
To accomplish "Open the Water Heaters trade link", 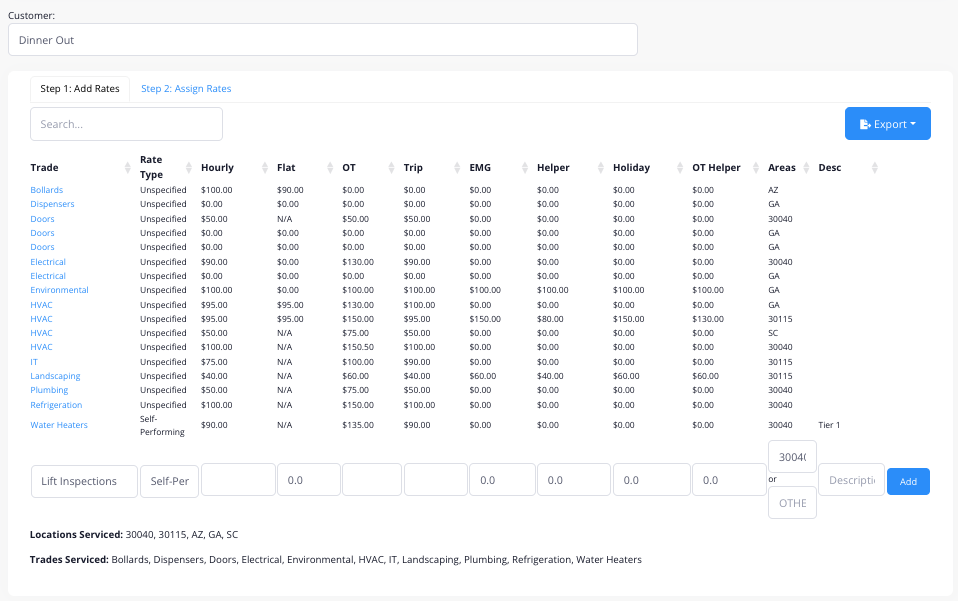I will coord(59,425).
